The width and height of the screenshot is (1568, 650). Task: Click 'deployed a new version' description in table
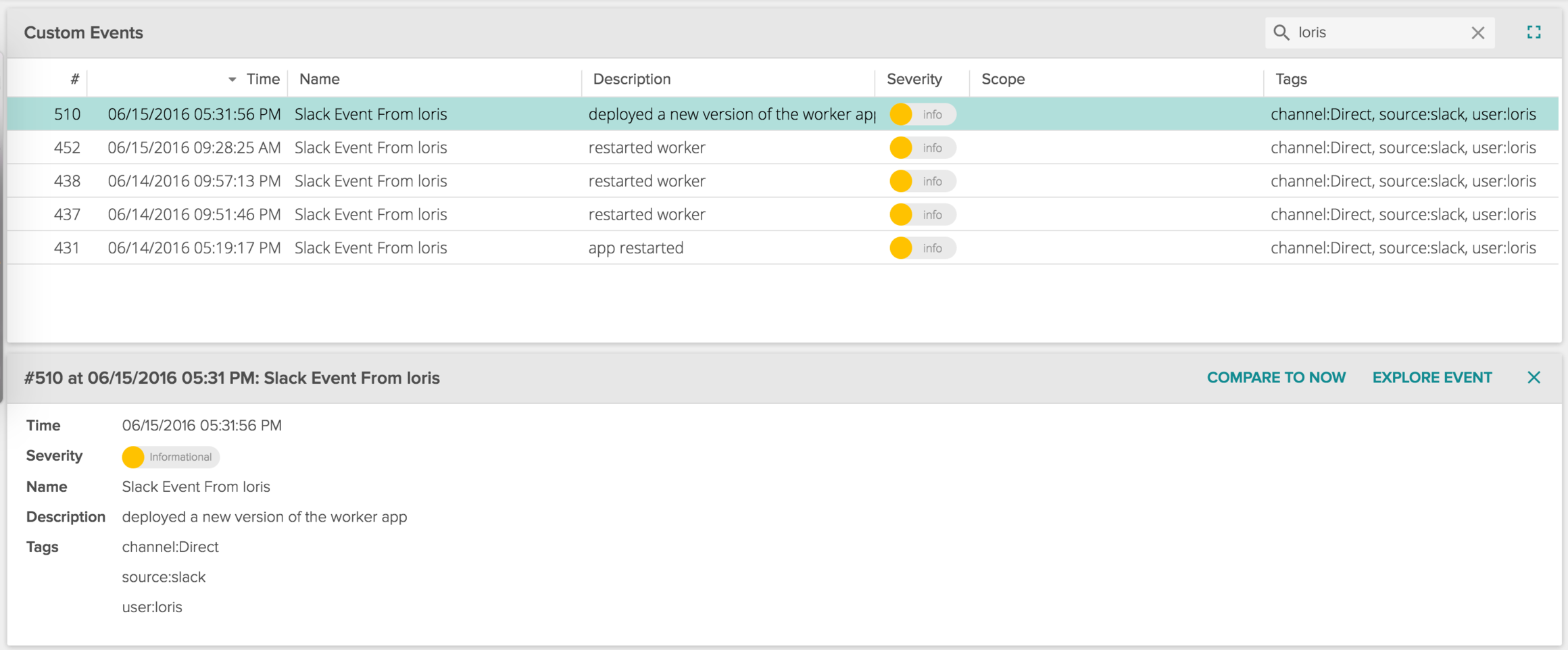point(732,114)
